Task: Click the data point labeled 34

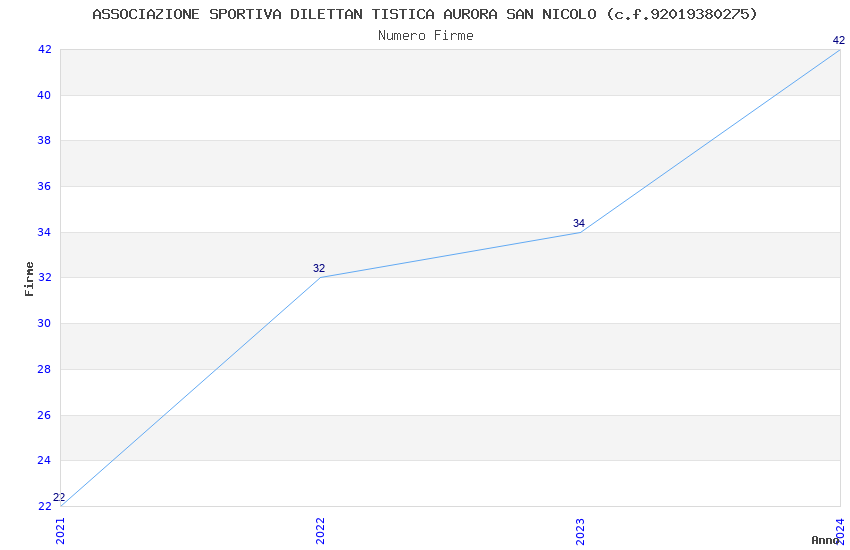Action: click(580, 232)
